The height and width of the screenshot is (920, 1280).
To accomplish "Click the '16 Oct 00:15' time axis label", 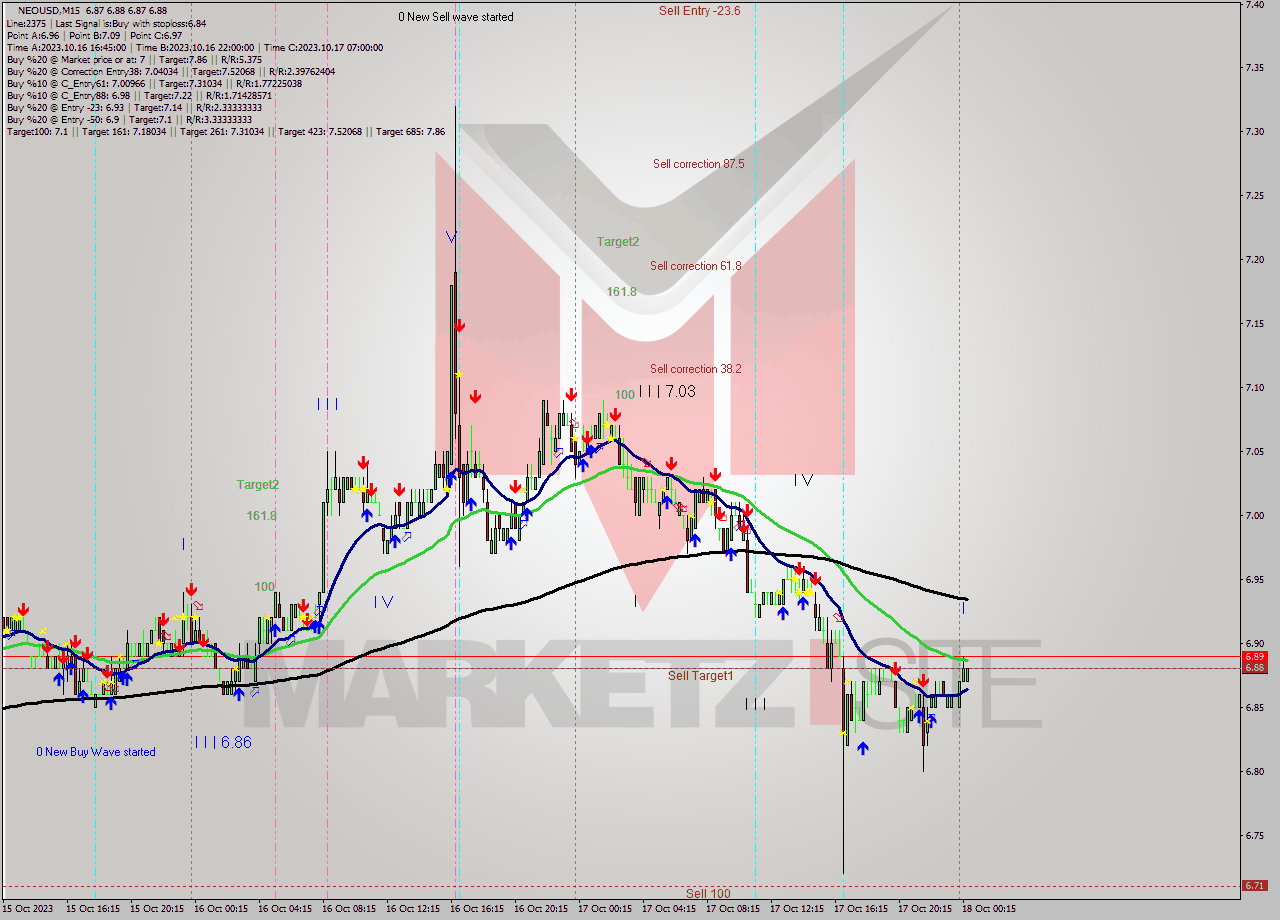I will click(x=220, y=909).
